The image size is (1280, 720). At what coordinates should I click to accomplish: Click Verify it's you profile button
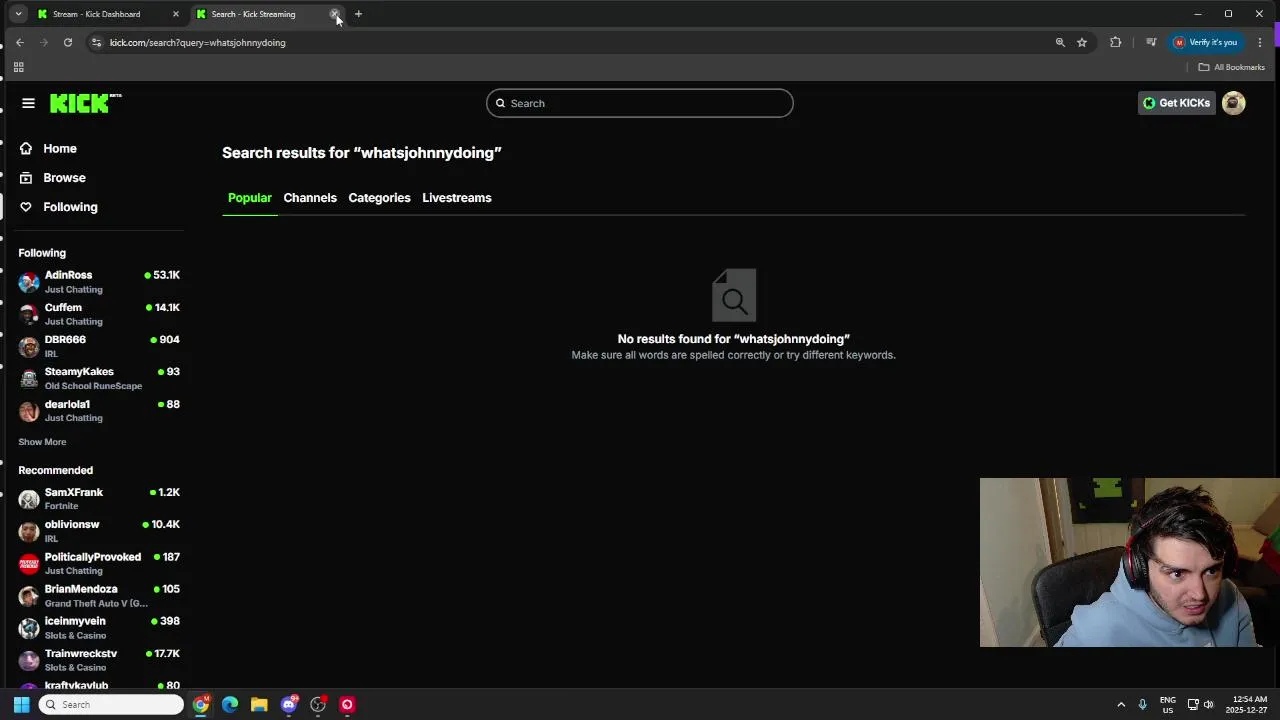1206,42
